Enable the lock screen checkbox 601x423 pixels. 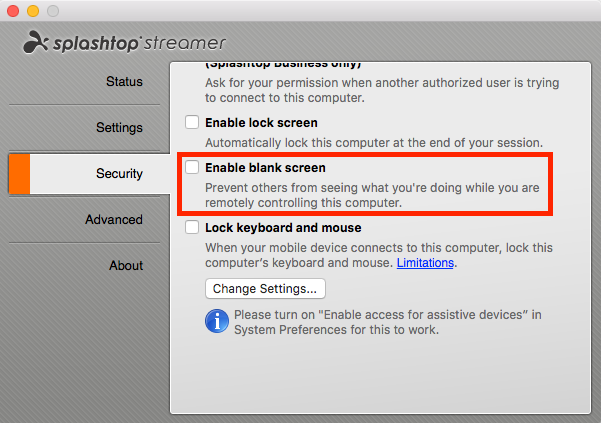click(x=192, y=122)
